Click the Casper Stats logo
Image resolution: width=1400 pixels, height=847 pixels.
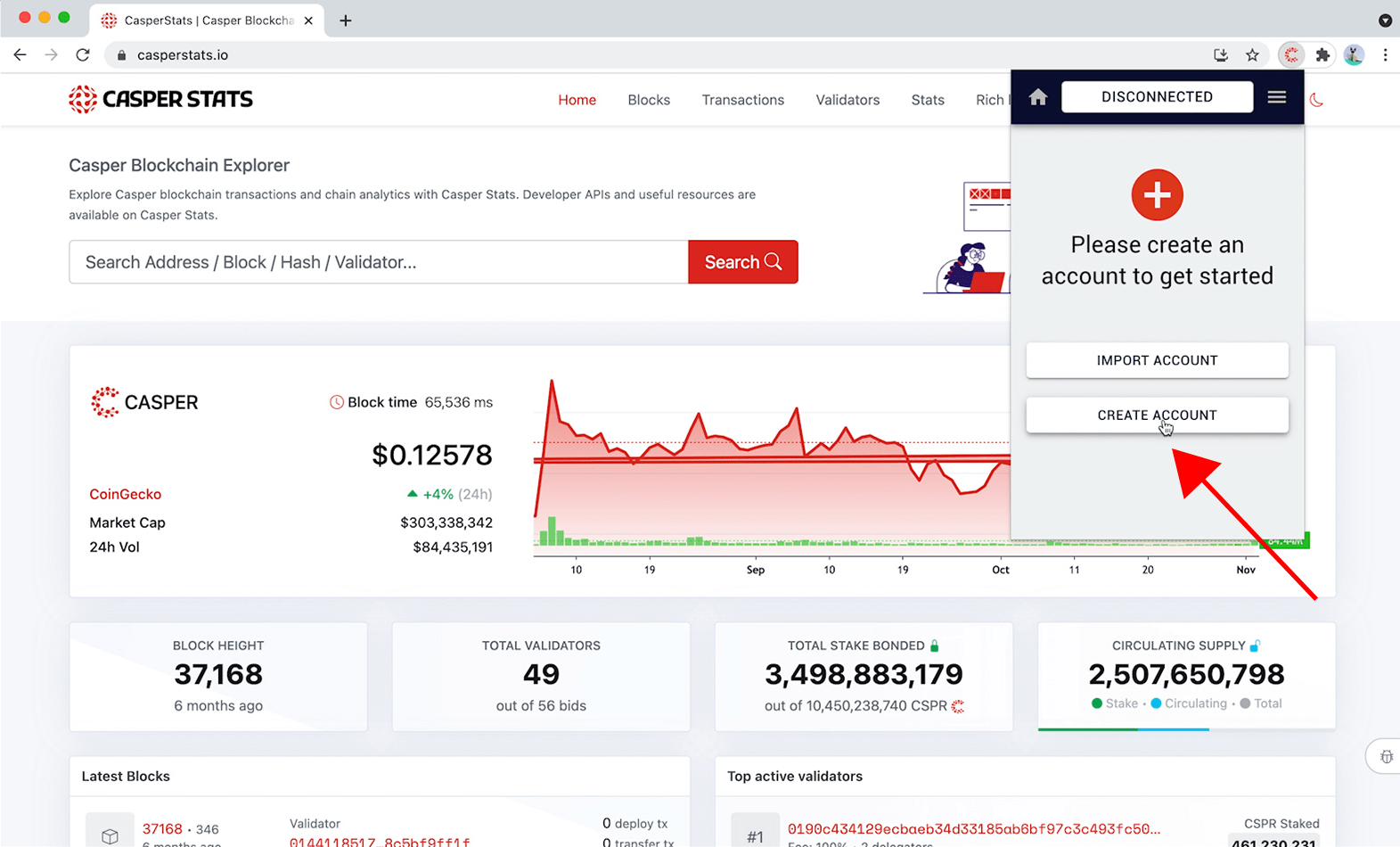160,99
